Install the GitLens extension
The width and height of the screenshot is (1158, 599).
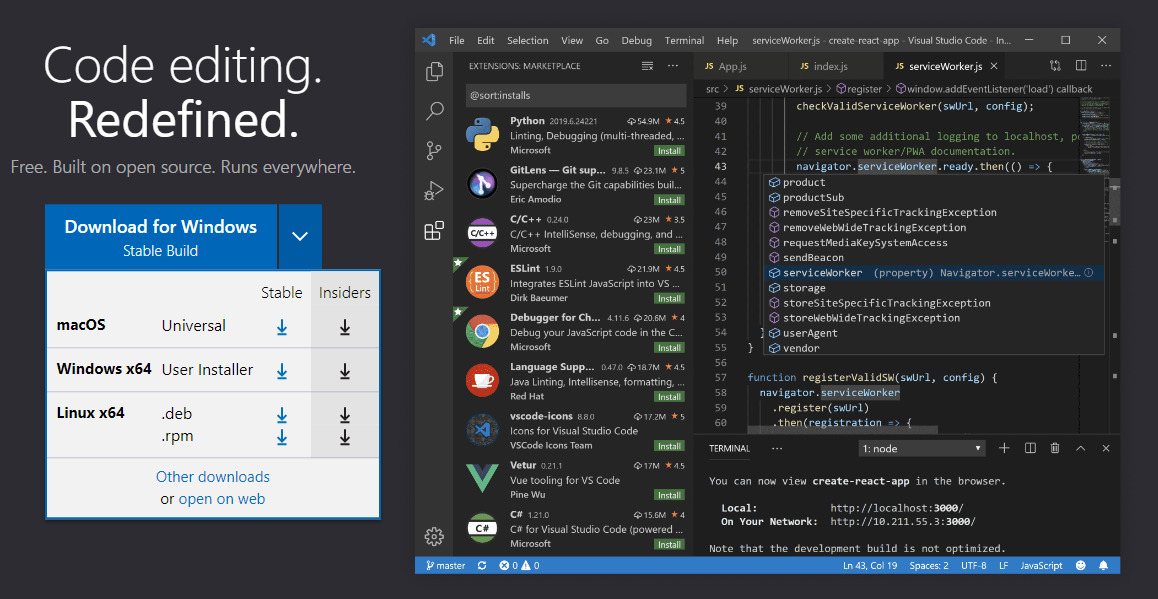coord(669,199)
